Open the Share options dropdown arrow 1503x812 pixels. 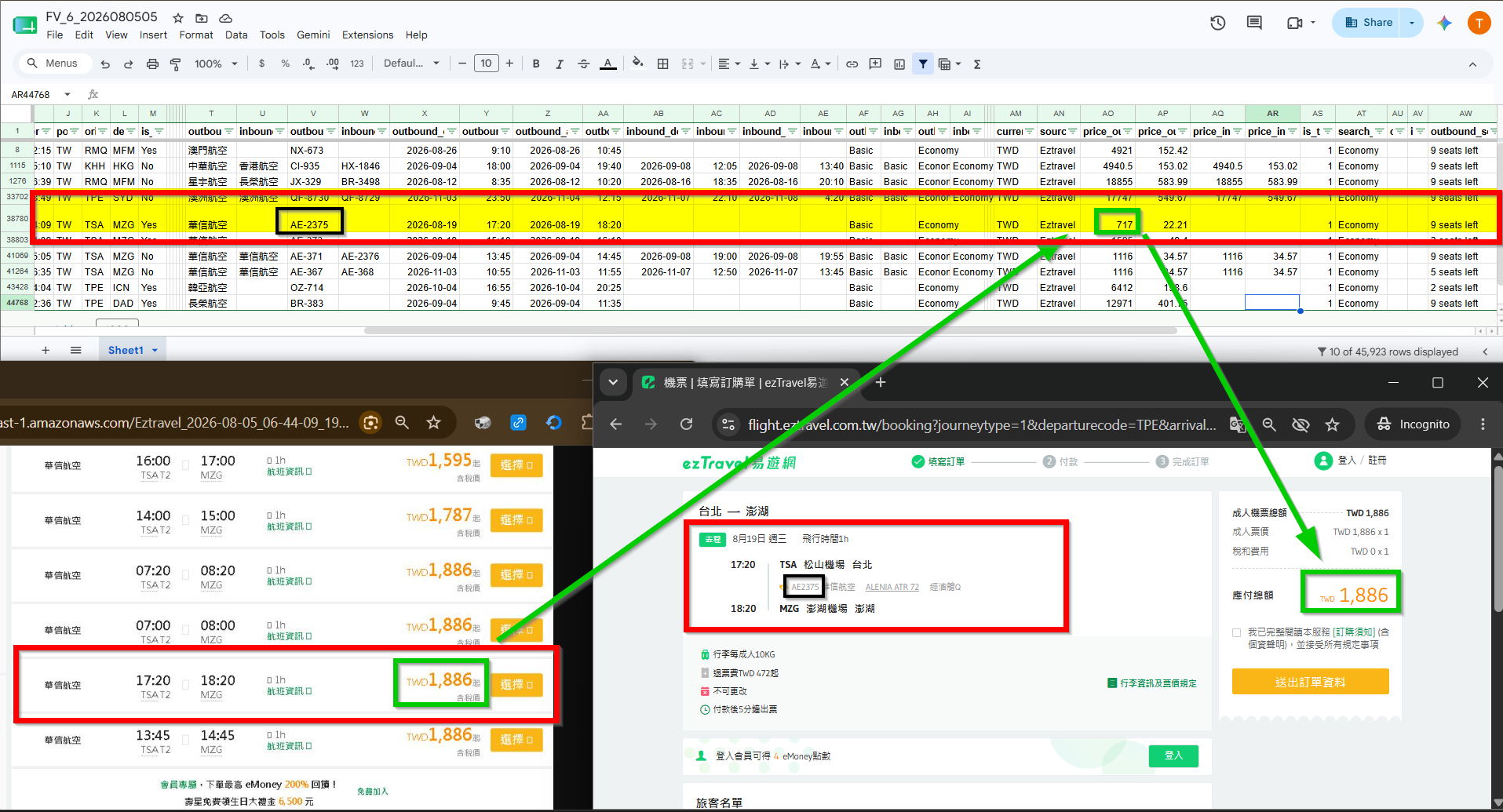click(x=1412, y=23)
